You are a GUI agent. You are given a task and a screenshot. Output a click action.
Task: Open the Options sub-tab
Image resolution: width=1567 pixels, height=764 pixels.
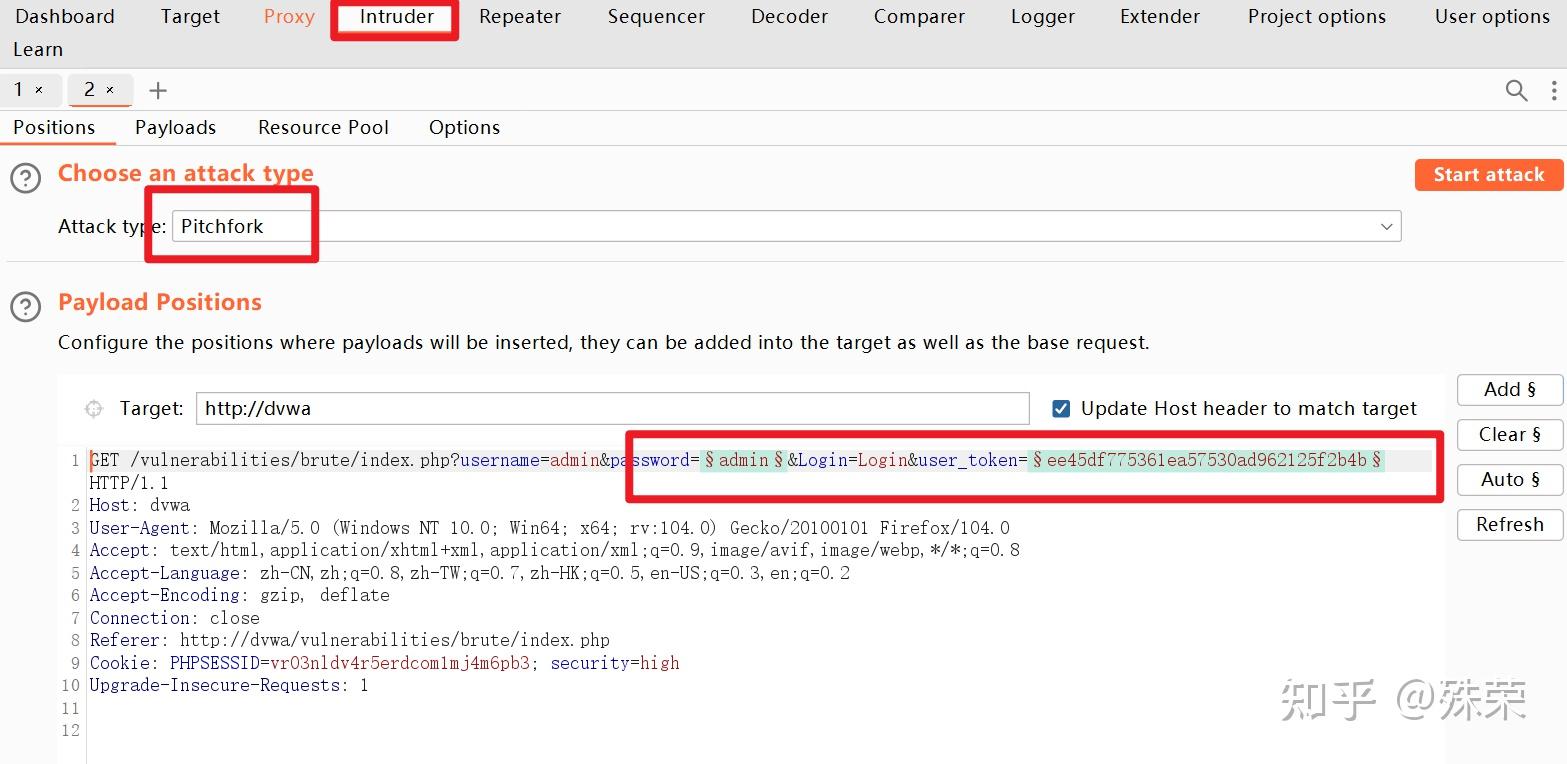point(464,127)
